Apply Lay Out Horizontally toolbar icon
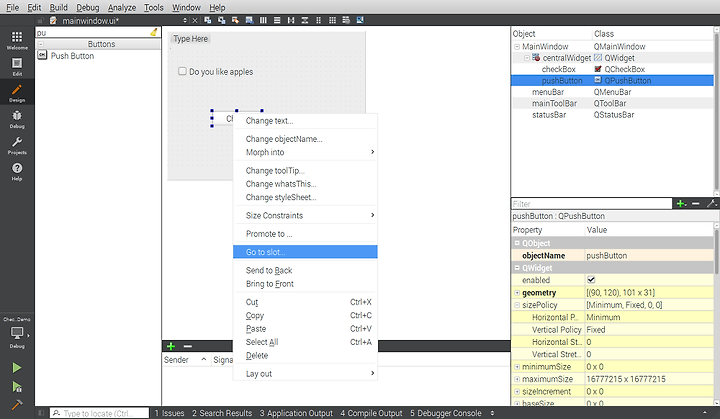Screen dimensions: 720x419 (x=263, y=20)
